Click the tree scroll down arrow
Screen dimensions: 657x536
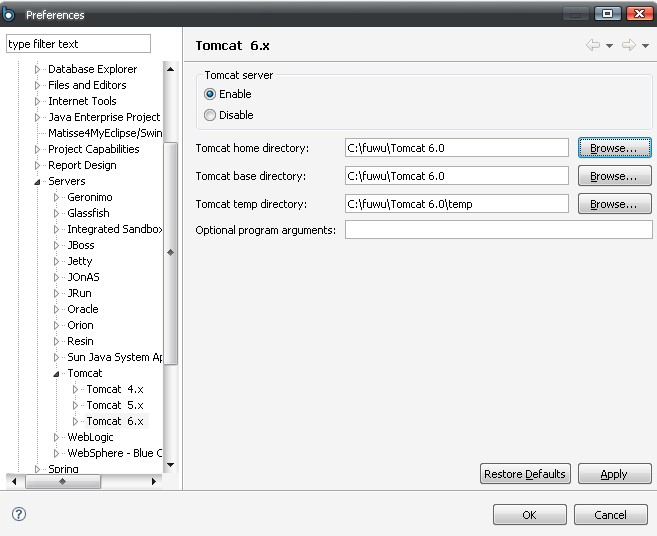coord(170,465)
